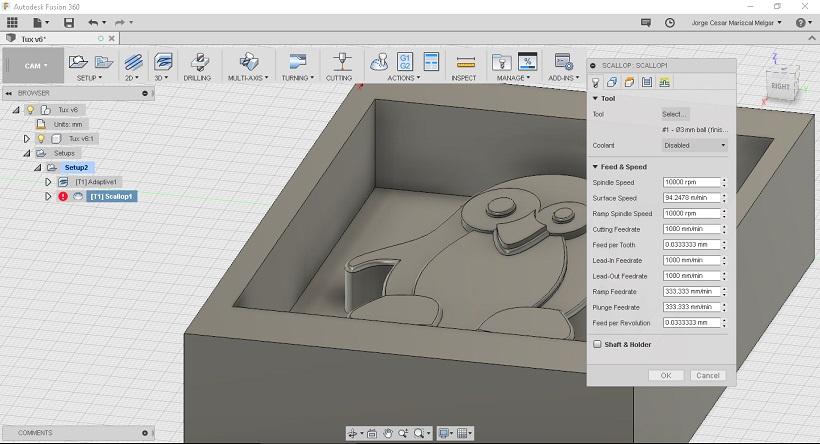
Task: Click the Drilling operation icon
Action: (x=199, y=62)
